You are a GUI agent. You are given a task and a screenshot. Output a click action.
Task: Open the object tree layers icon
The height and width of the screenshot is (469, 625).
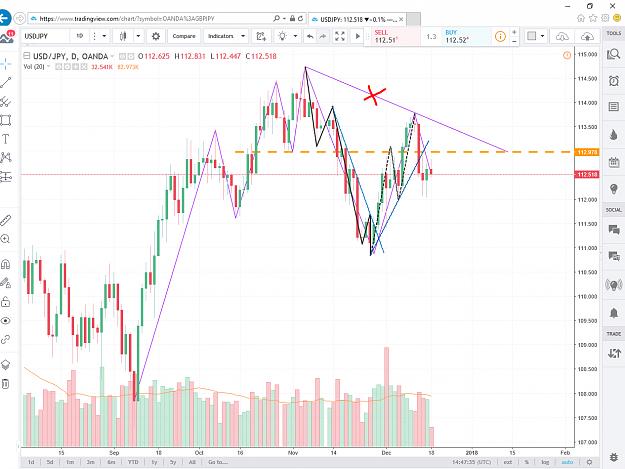click(x=6, y=364)
